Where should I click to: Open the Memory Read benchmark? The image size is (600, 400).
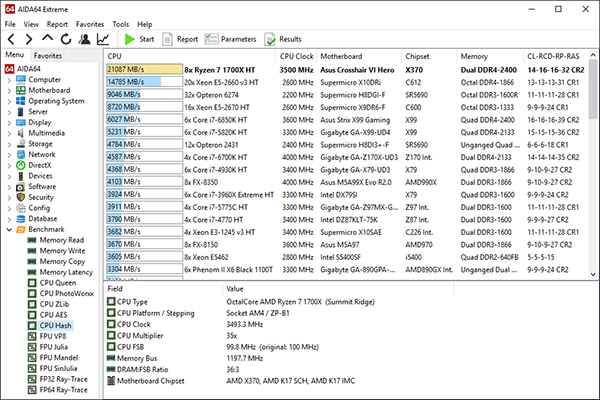pos(61,240)
